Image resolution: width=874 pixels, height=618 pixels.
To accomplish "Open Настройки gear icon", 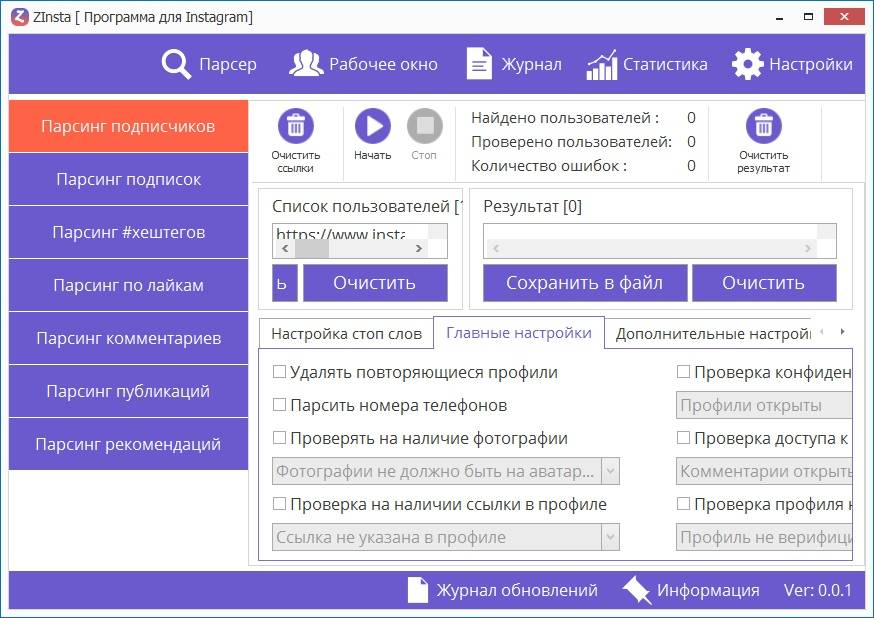I will (x=747, y=64).
